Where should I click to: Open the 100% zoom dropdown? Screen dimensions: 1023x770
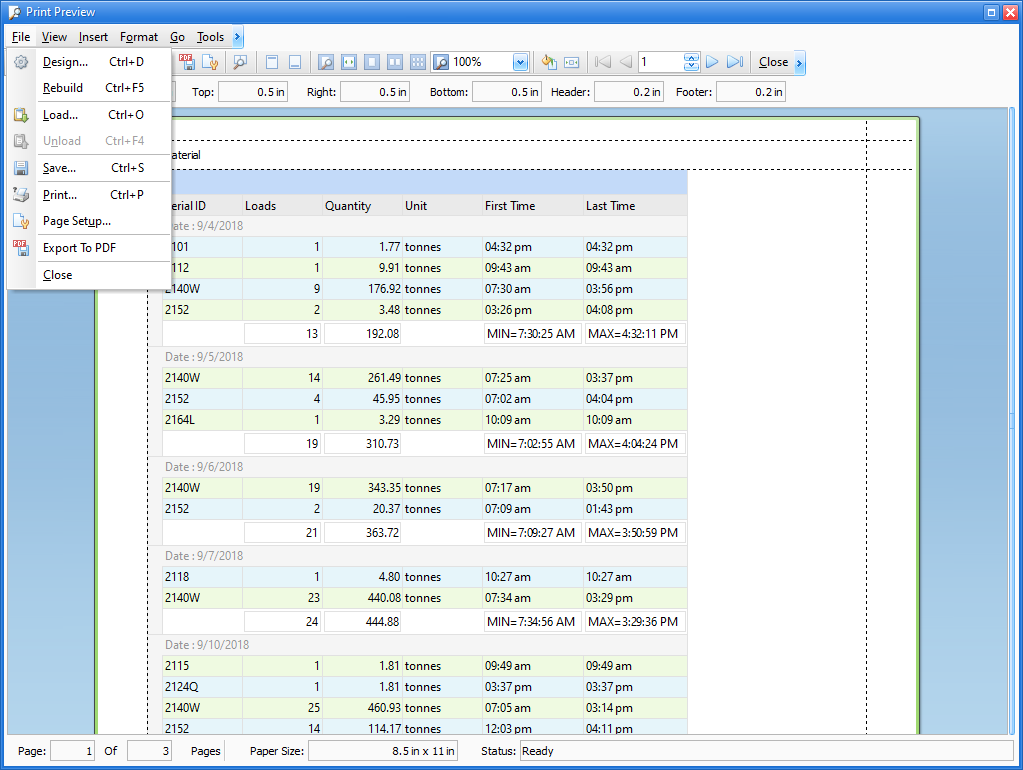[x=520, y=62]
